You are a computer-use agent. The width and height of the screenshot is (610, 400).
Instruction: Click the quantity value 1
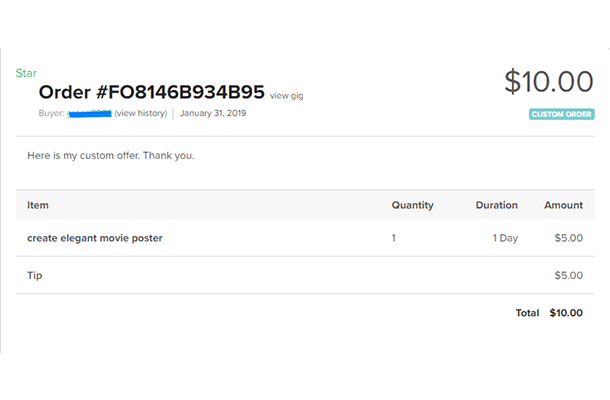pos(394,238)
